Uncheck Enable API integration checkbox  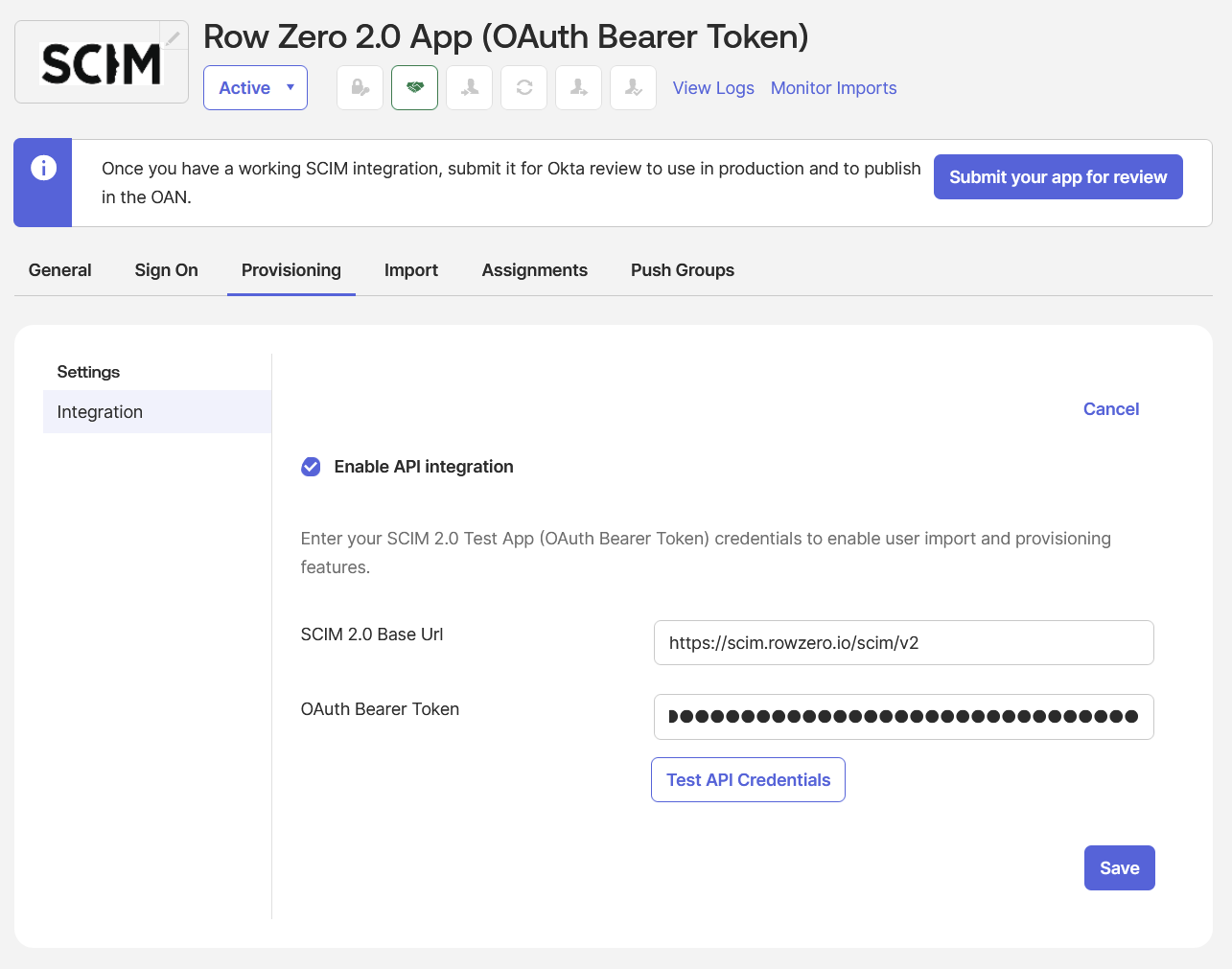311,467
